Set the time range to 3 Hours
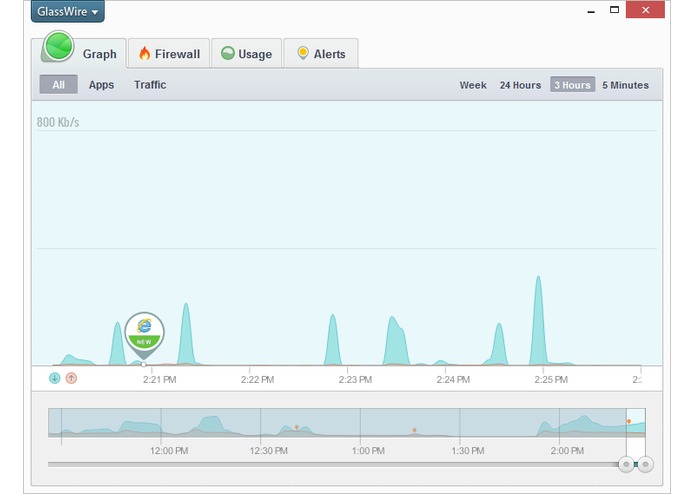 572,85
